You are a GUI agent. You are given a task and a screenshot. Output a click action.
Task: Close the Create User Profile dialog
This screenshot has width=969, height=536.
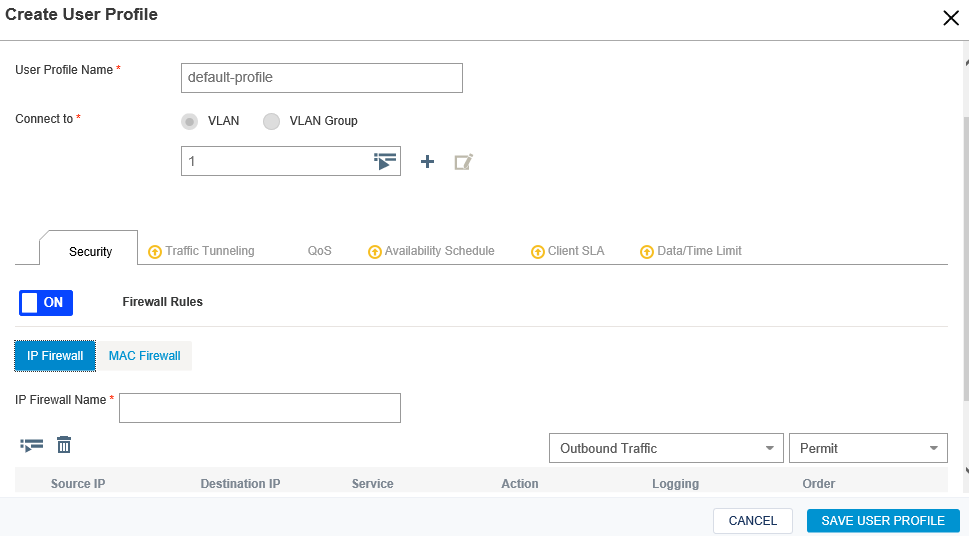(x=950, y=18)
